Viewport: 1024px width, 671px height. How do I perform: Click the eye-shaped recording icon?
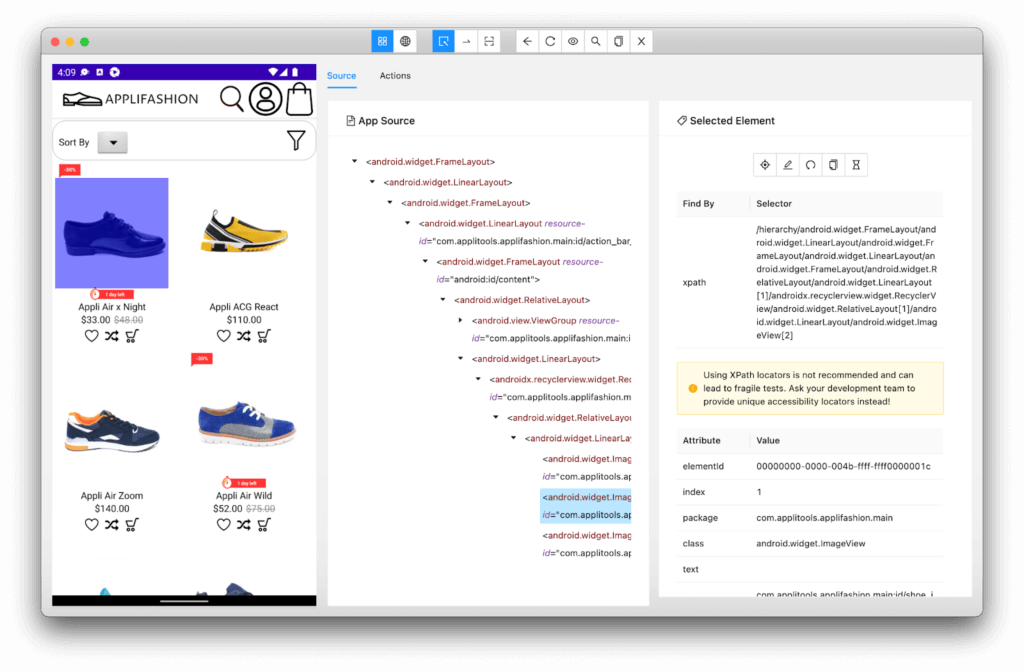pos(573,42)
